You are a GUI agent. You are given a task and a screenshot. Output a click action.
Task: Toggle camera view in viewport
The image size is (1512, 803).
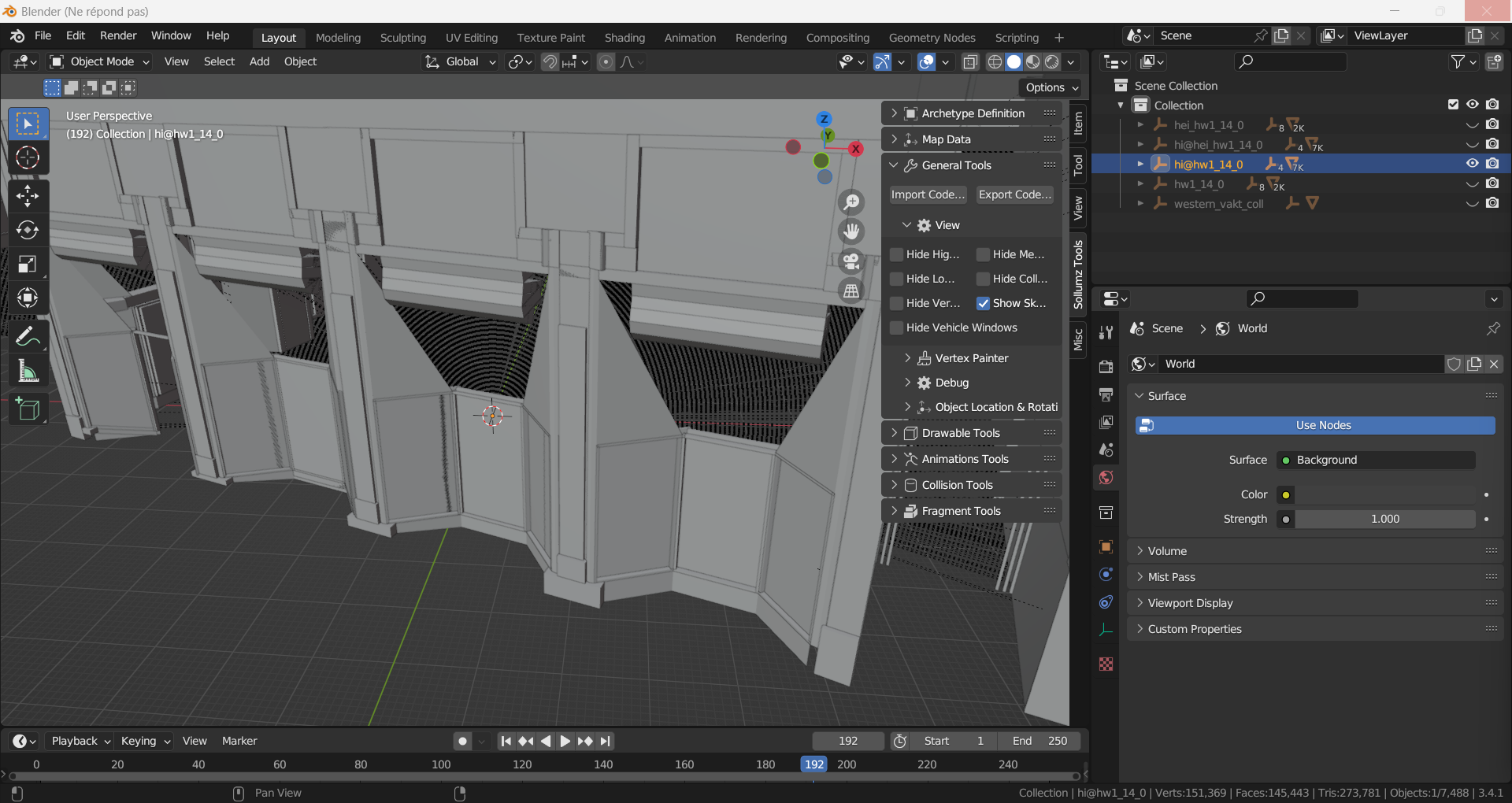pyautogui.click(x=851, y=261)
